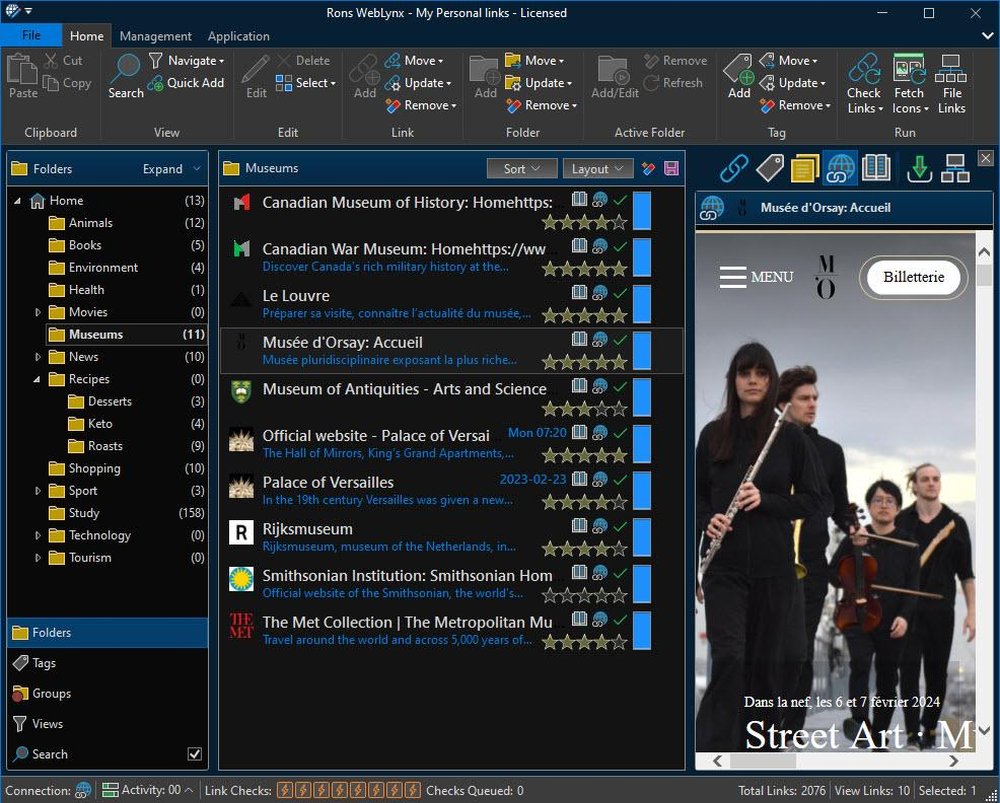Open the sitemap hierarchy icon
The height and width of the screenshot is (803, 1000).
(955, 168)
